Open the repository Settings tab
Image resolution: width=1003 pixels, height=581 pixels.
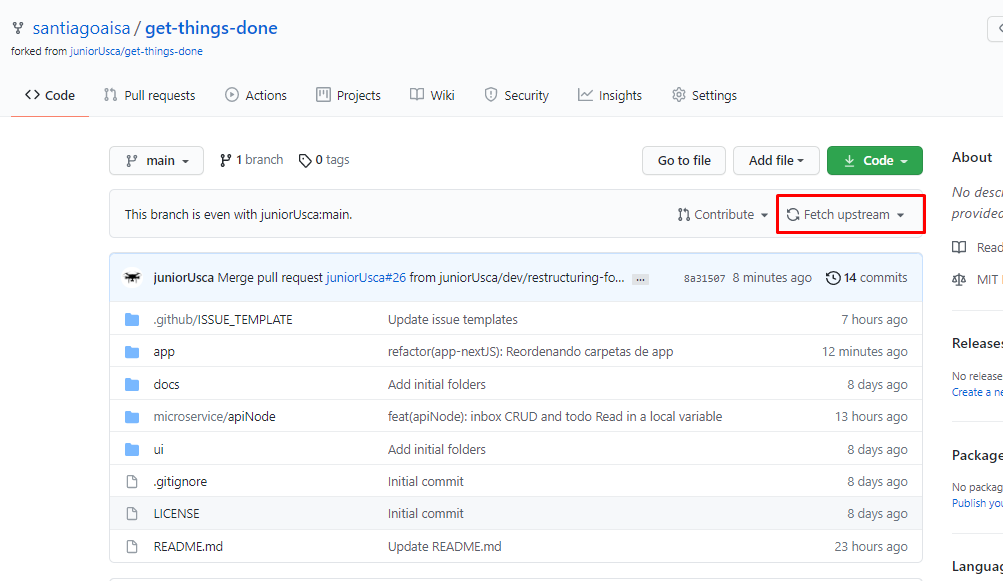point(704,95)
